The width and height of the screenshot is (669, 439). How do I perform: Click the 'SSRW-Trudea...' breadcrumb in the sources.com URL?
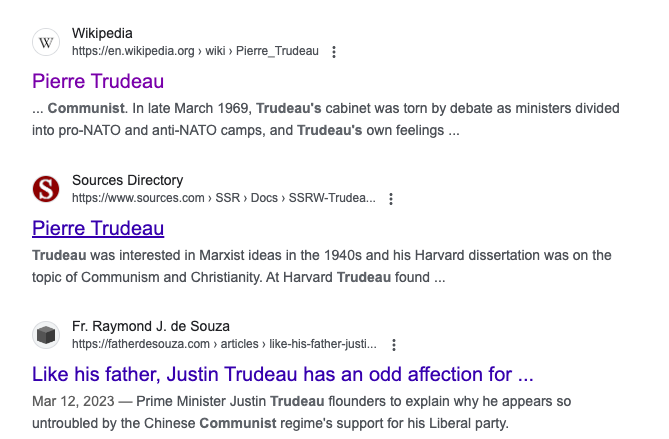pos(332,198)
